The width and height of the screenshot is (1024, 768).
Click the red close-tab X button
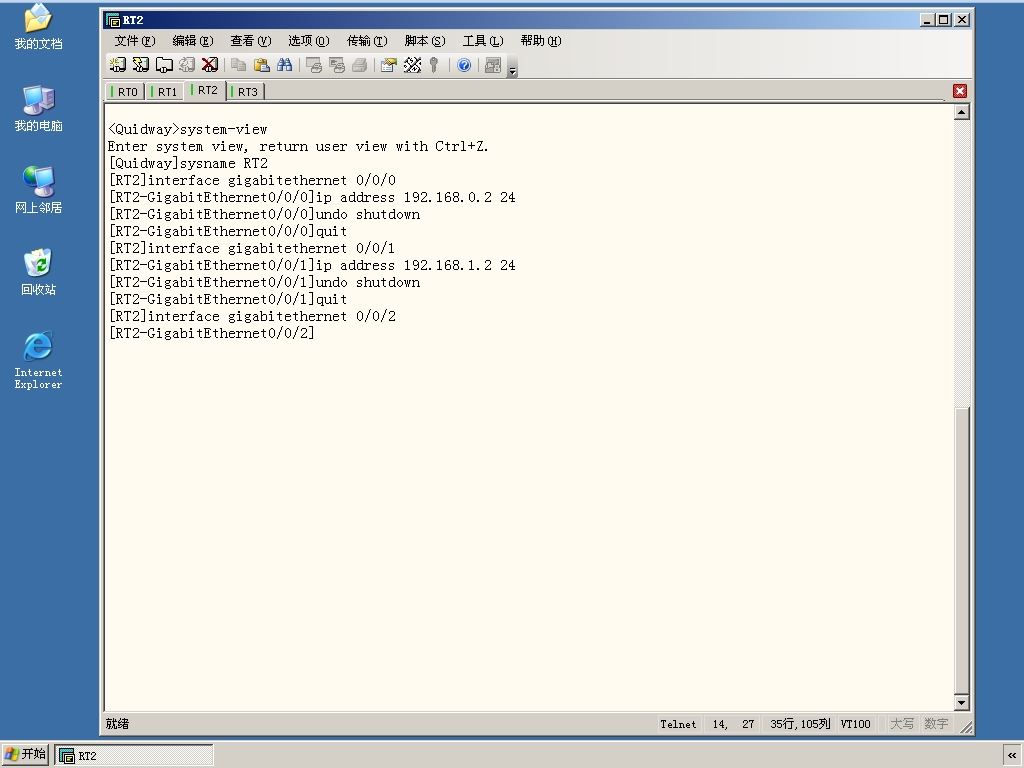coord(959,91)
